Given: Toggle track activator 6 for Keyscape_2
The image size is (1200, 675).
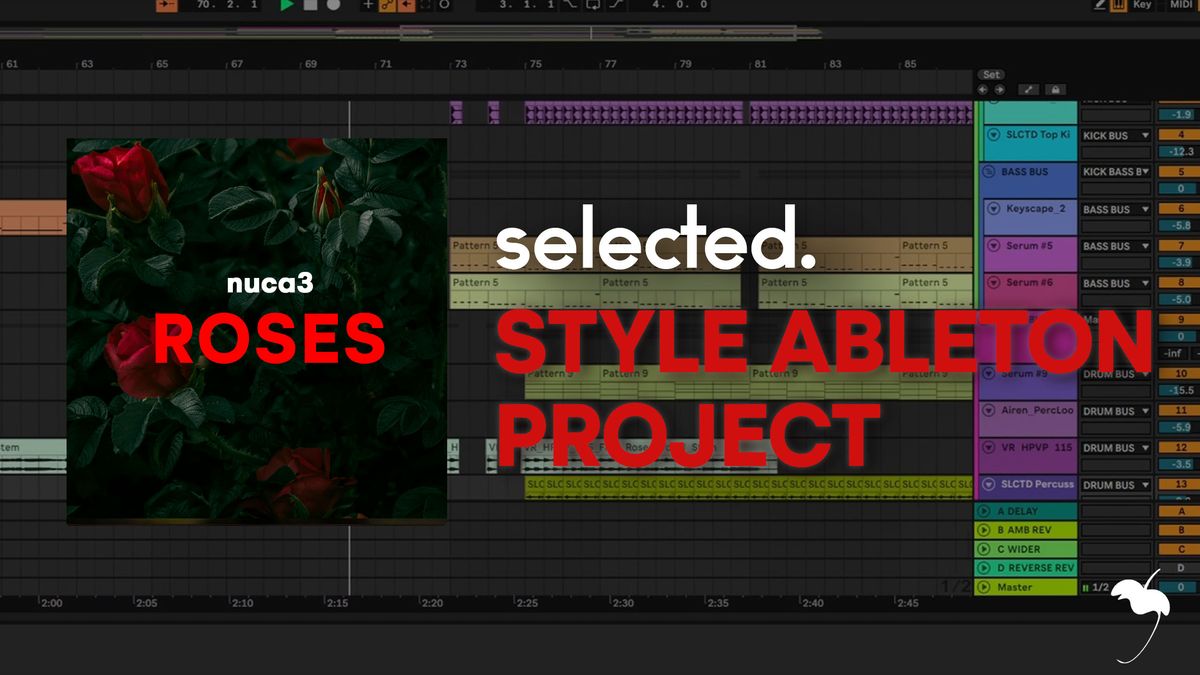Looking at the screenshot, I should 1180,208.
